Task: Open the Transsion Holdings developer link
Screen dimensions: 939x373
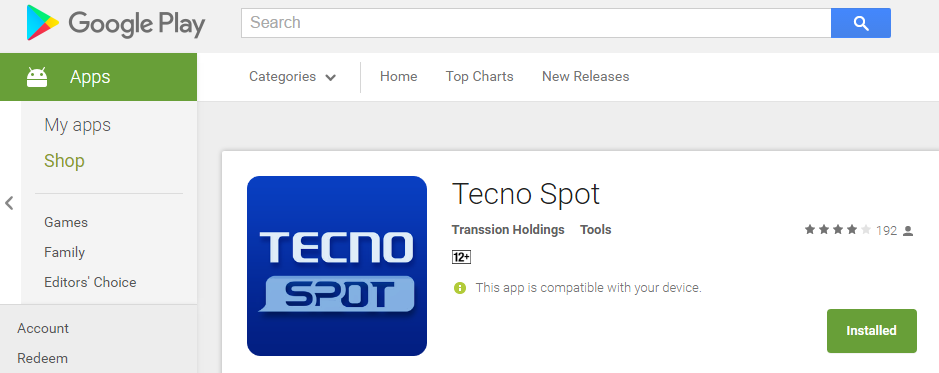Action: pyautogui.click(x=508, y=230)
